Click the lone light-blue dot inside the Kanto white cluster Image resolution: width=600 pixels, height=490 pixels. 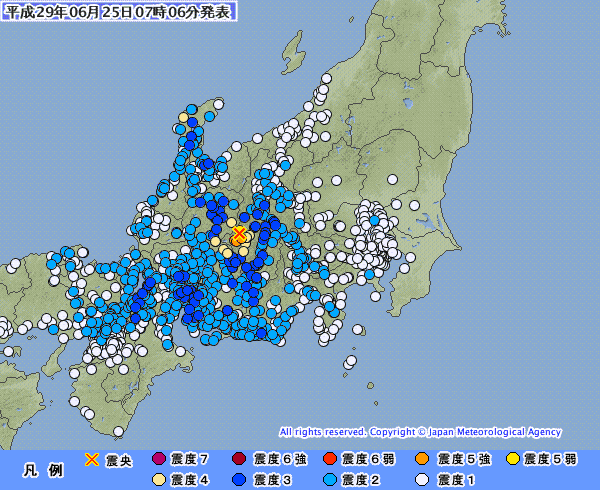[374, 220]
